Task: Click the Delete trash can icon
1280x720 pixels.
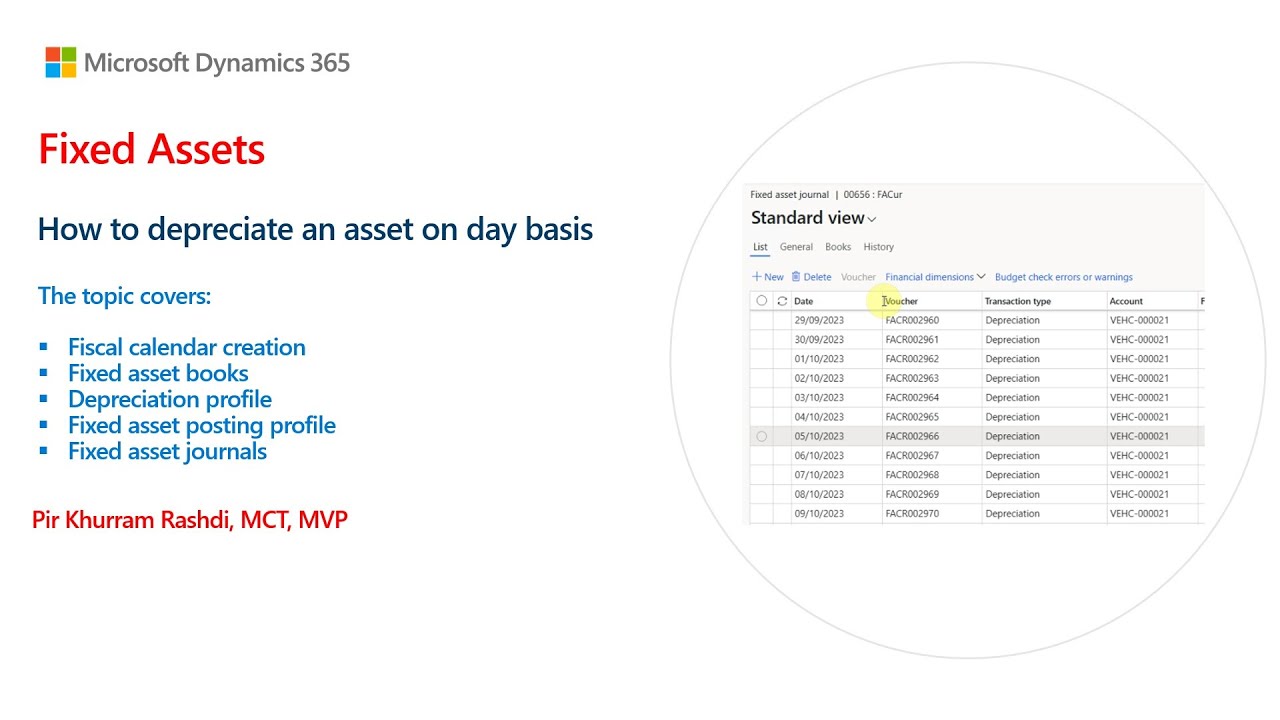Action: coord(796,277)
